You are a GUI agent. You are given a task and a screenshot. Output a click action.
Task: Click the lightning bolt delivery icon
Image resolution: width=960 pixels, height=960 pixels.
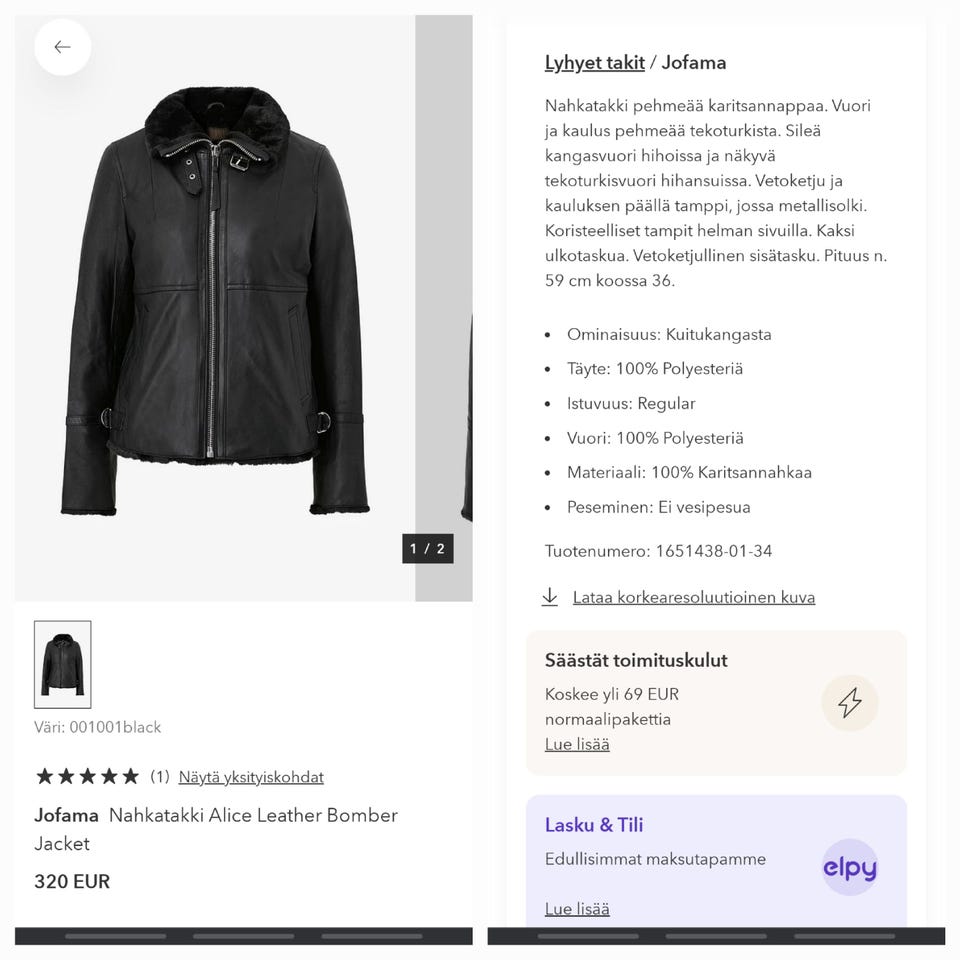(x=849, y=703)
